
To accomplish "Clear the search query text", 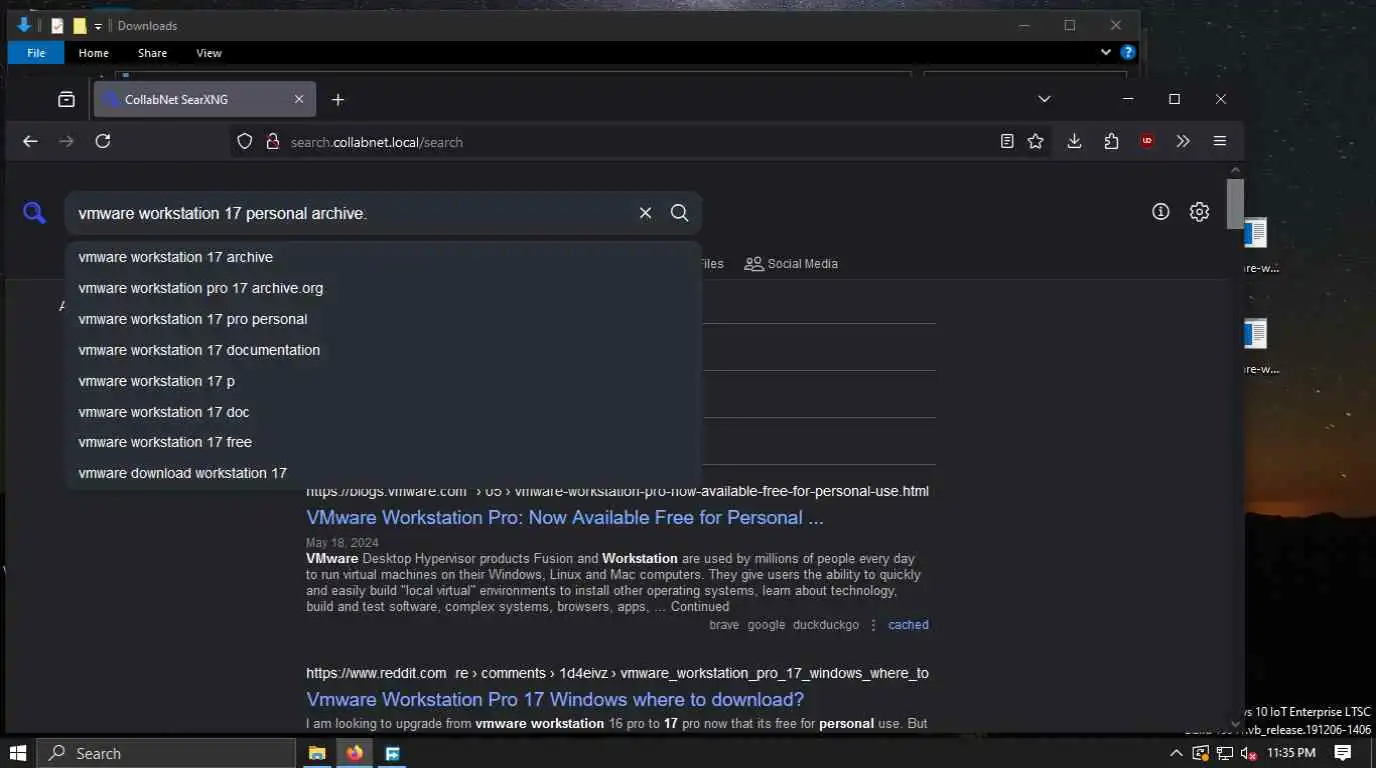I will pyautogui.click(x=645, y=213).
